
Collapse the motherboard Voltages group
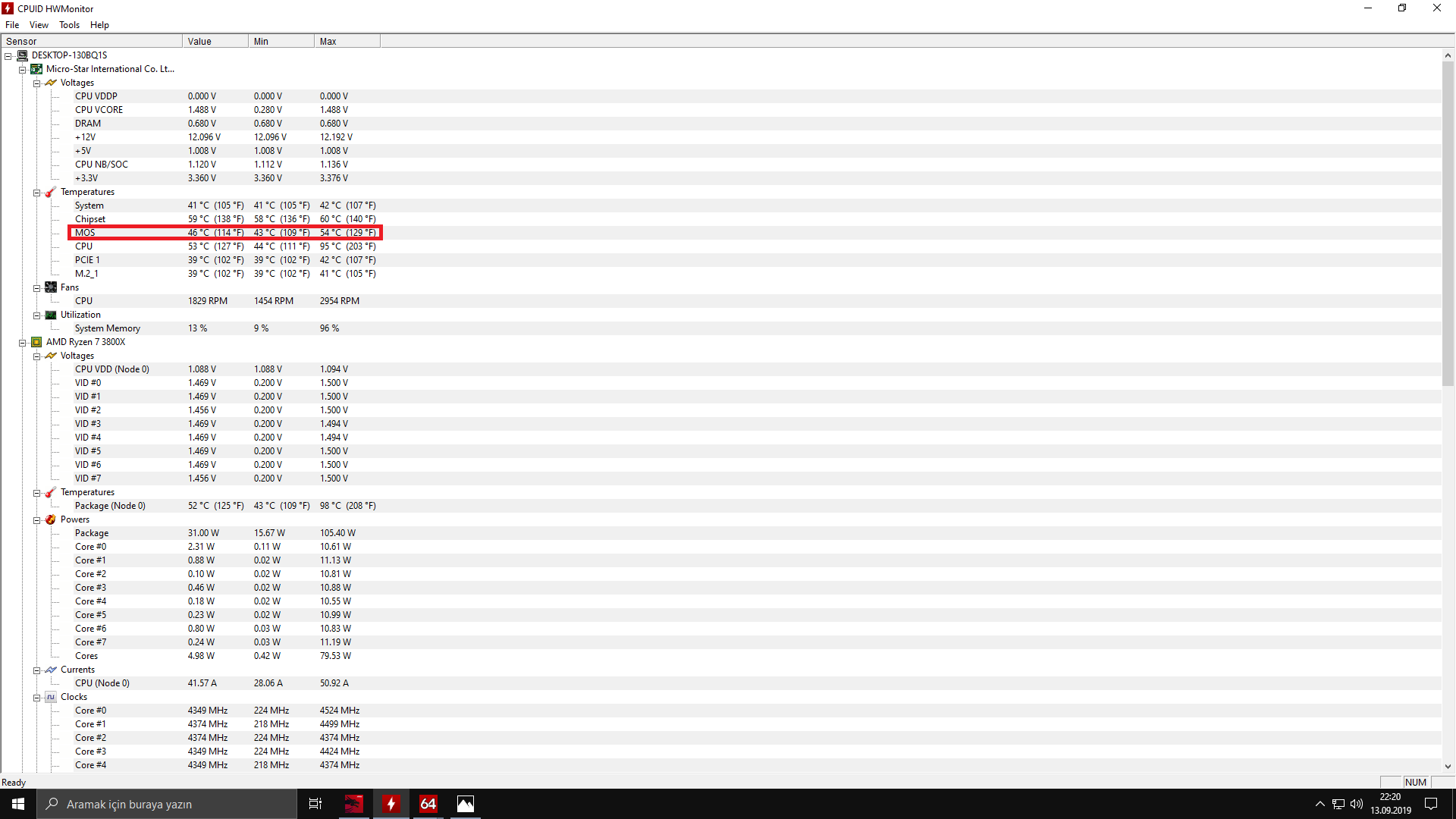[x=36, y=83]
